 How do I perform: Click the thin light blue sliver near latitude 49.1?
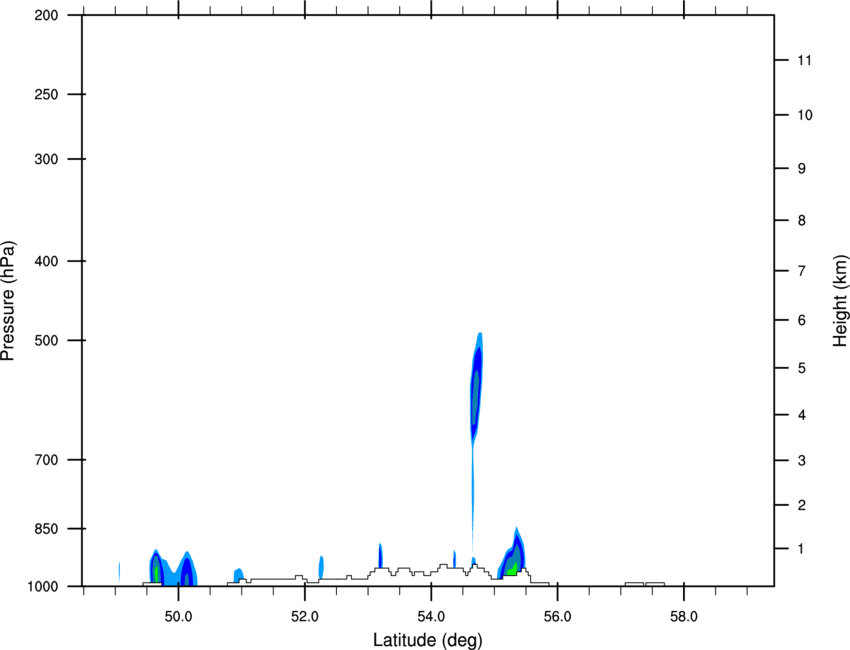pos(119,572)
